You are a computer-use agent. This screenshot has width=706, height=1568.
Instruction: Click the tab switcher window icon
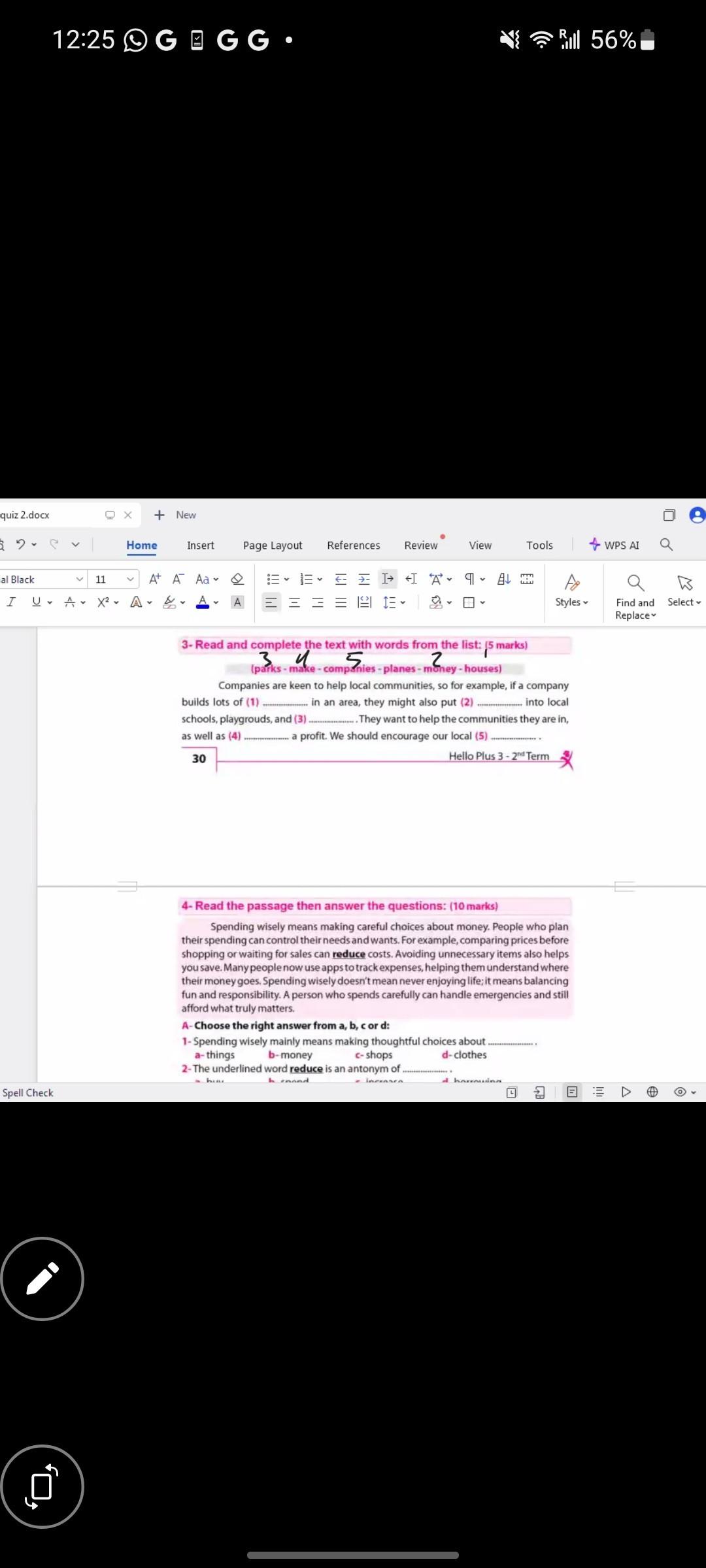click(669, 515)
